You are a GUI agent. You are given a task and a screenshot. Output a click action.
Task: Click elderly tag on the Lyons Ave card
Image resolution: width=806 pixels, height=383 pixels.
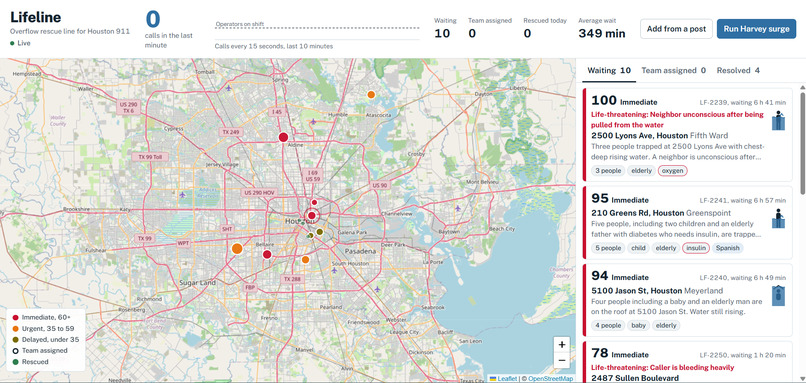coord(642,171)
